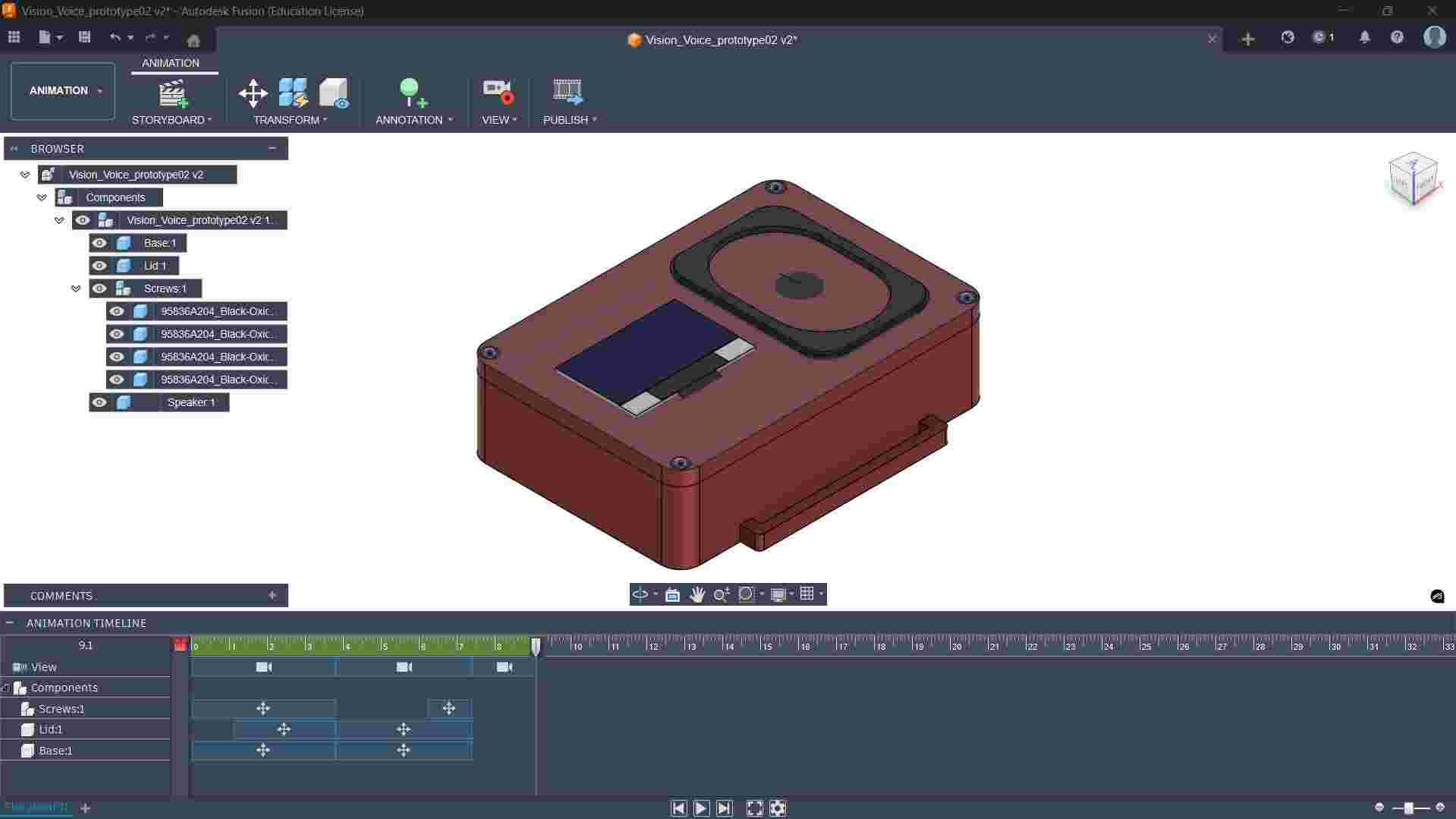Open the File menu dropdown
The height and width of the screenshot is (819, 1456).
click(50, 37)
